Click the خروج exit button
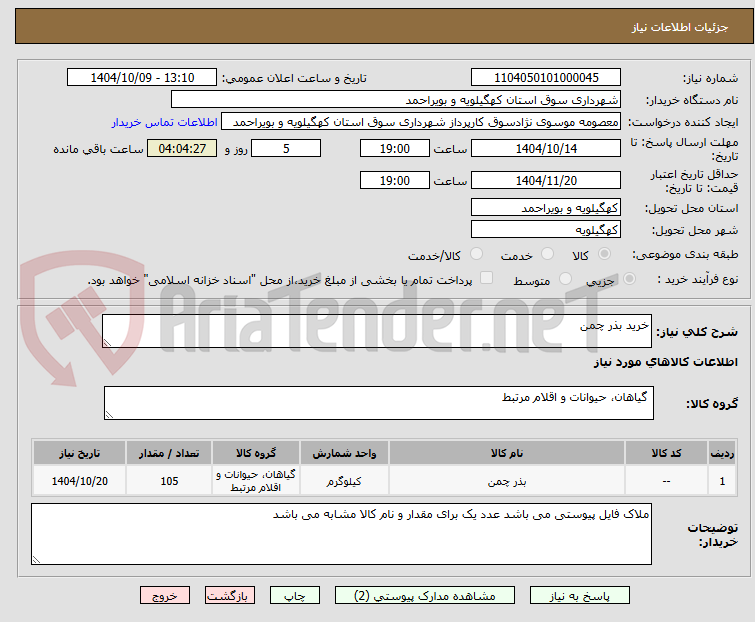Viewport: 755px width, 622px height. coord(165,596)
